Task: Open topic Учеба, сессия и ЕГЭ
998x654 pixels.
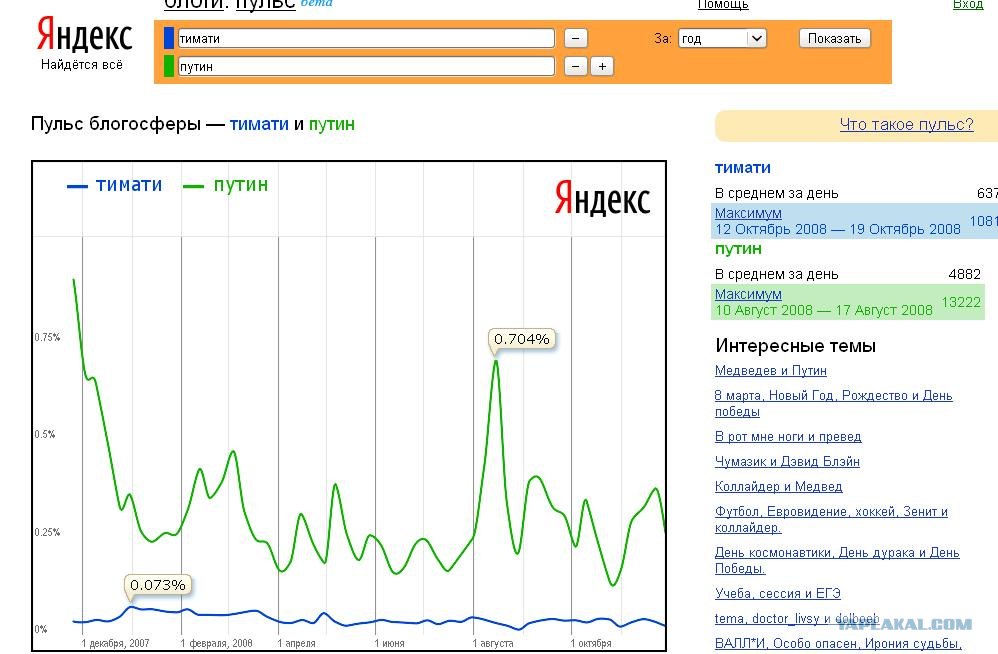Action: coord(778,594)
